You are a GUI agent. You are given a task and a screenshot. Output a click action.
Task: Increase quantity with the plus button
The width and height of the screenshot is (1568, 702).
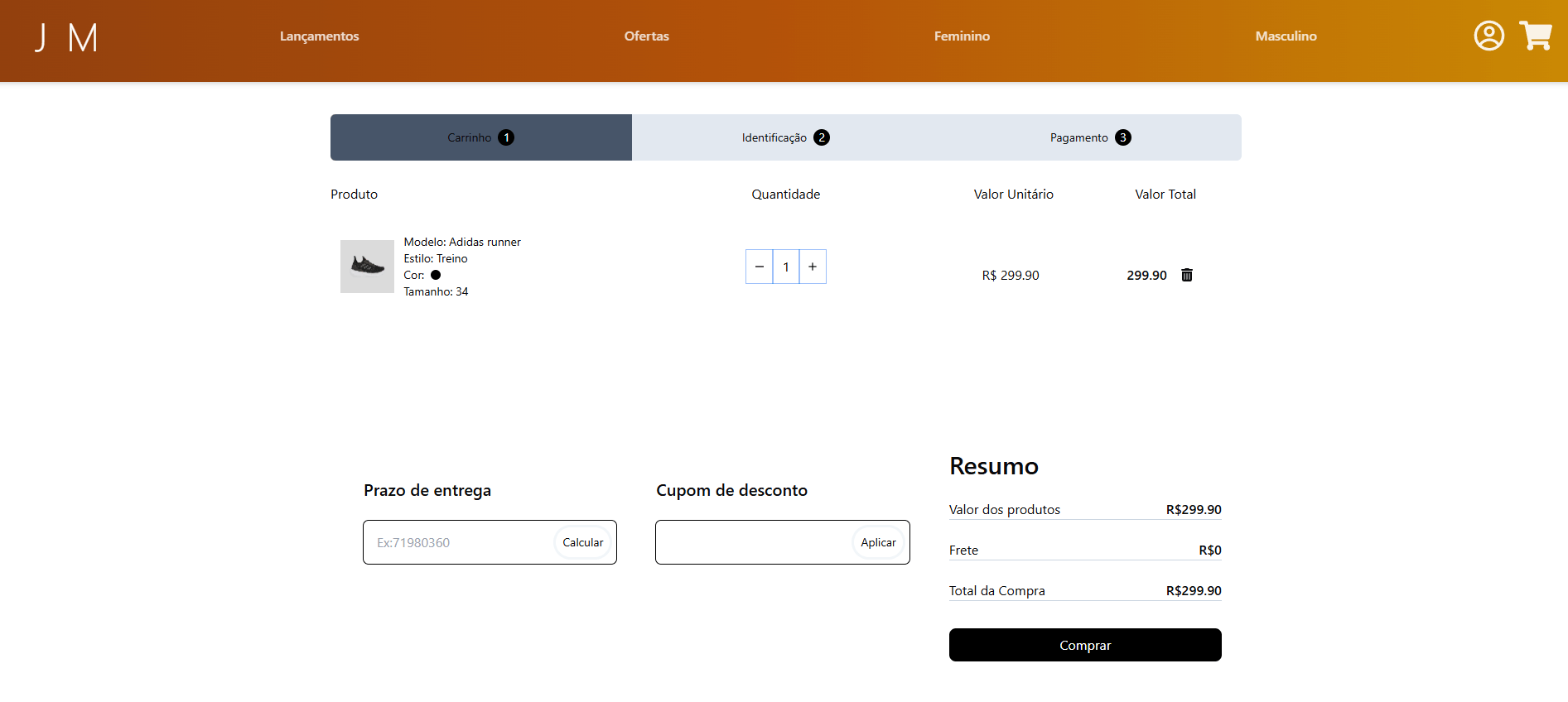coord(813,267)
